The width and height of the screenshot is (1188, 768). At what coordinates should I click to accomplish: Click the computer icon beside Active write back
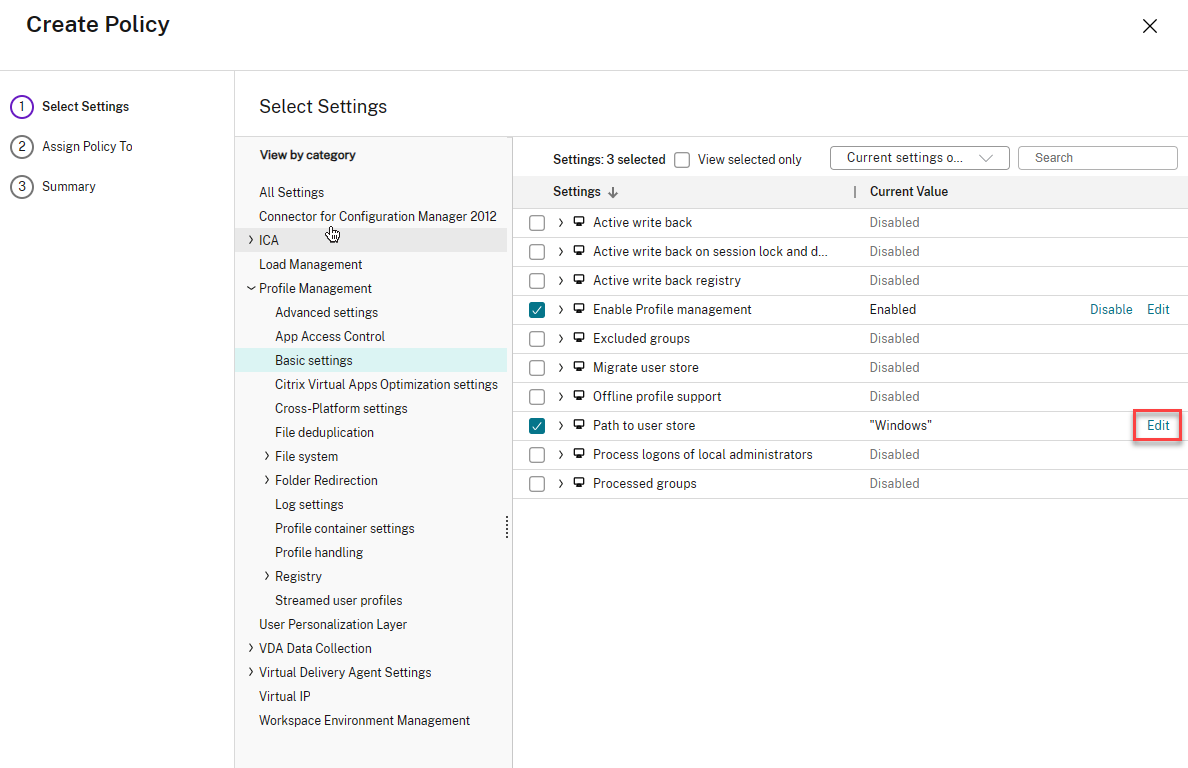579,222
